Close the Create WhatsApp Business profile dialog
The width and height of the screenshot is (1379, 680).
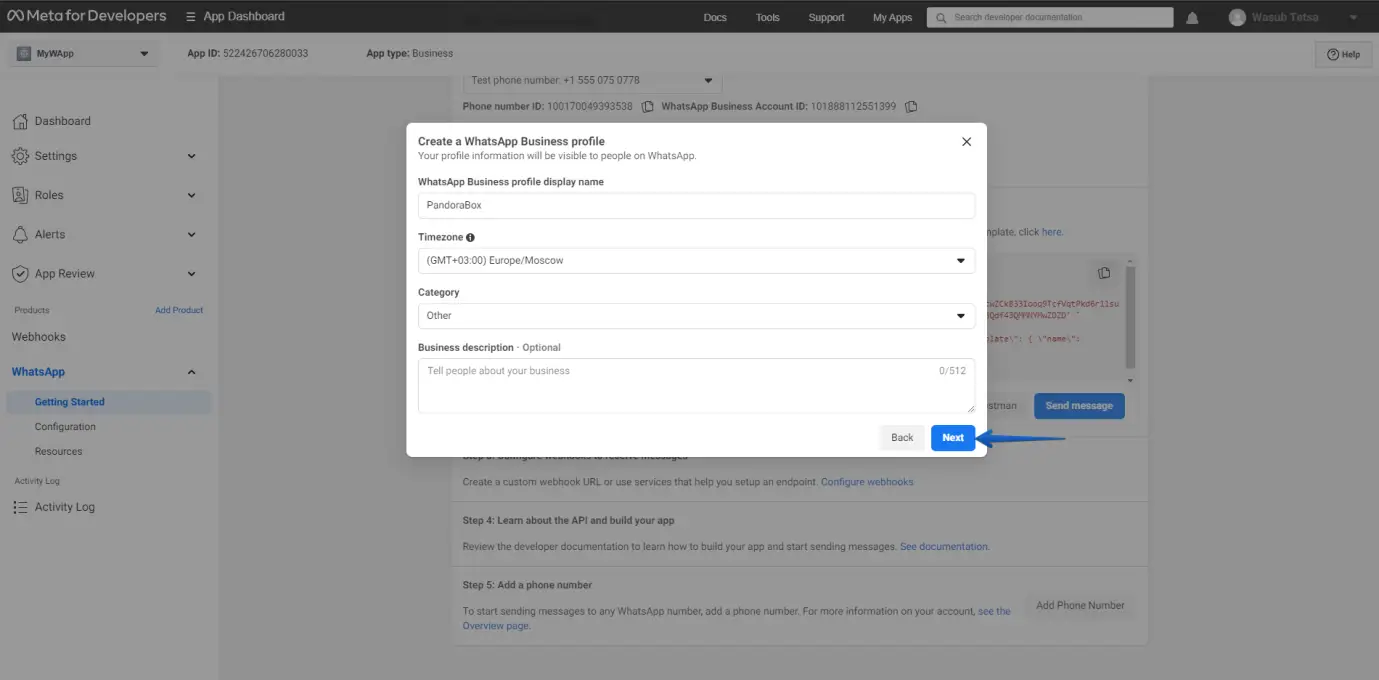pos(966,142)
